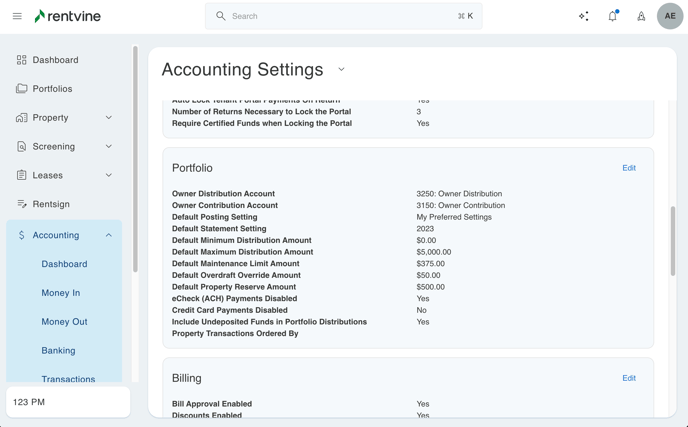This screenshot has height=427, width=688.
Task: Open the Accounting Settings title dropdown
Action: (341, 70)
